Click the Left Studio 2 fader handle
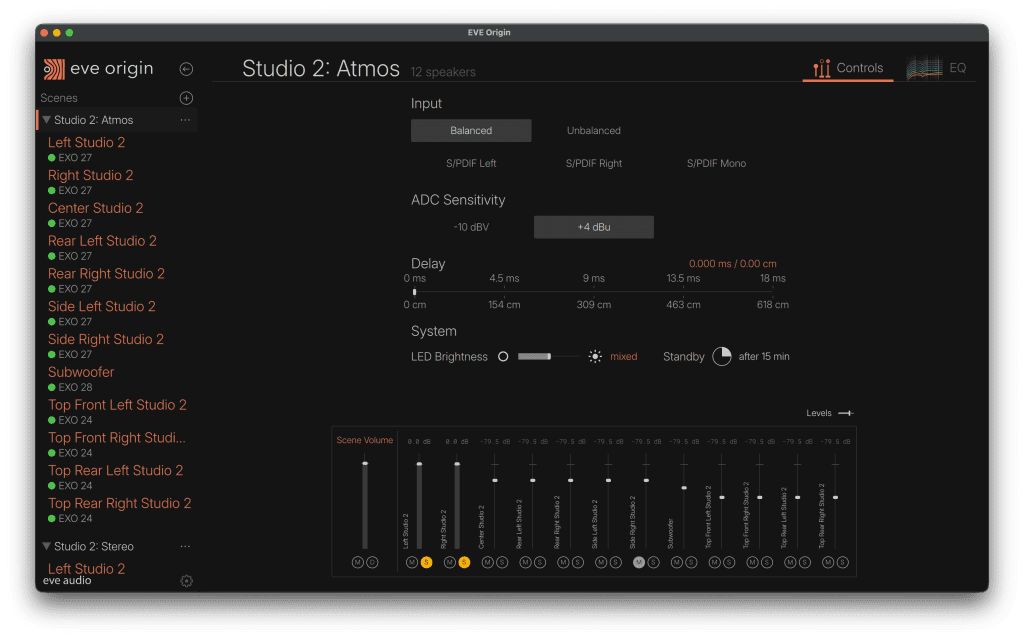This screenshot has width=1024, height=639. click(419, 464)
